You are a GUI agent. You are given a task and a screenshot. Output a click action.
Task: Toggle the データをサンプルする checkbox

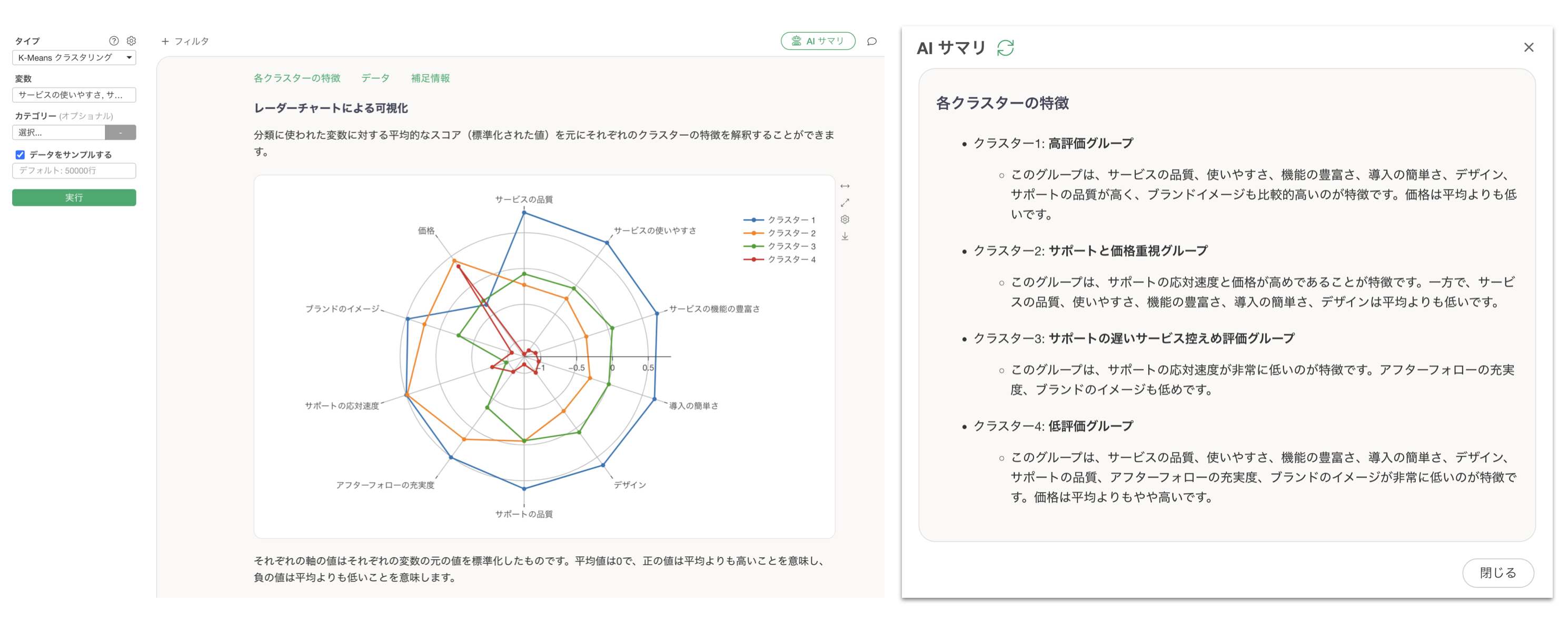tap(20, 155)
